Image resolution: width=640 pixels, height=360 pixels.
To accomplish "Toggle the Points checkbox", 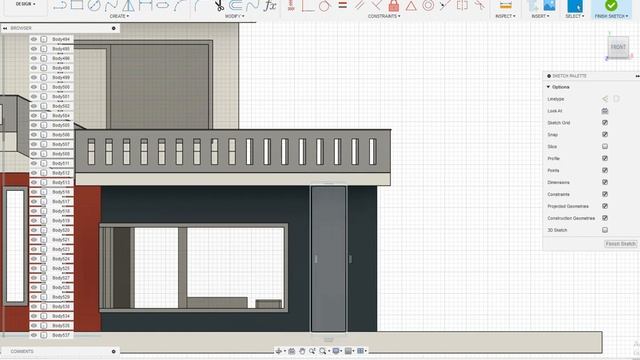I will pyautogui.click(x=605, y=170).
